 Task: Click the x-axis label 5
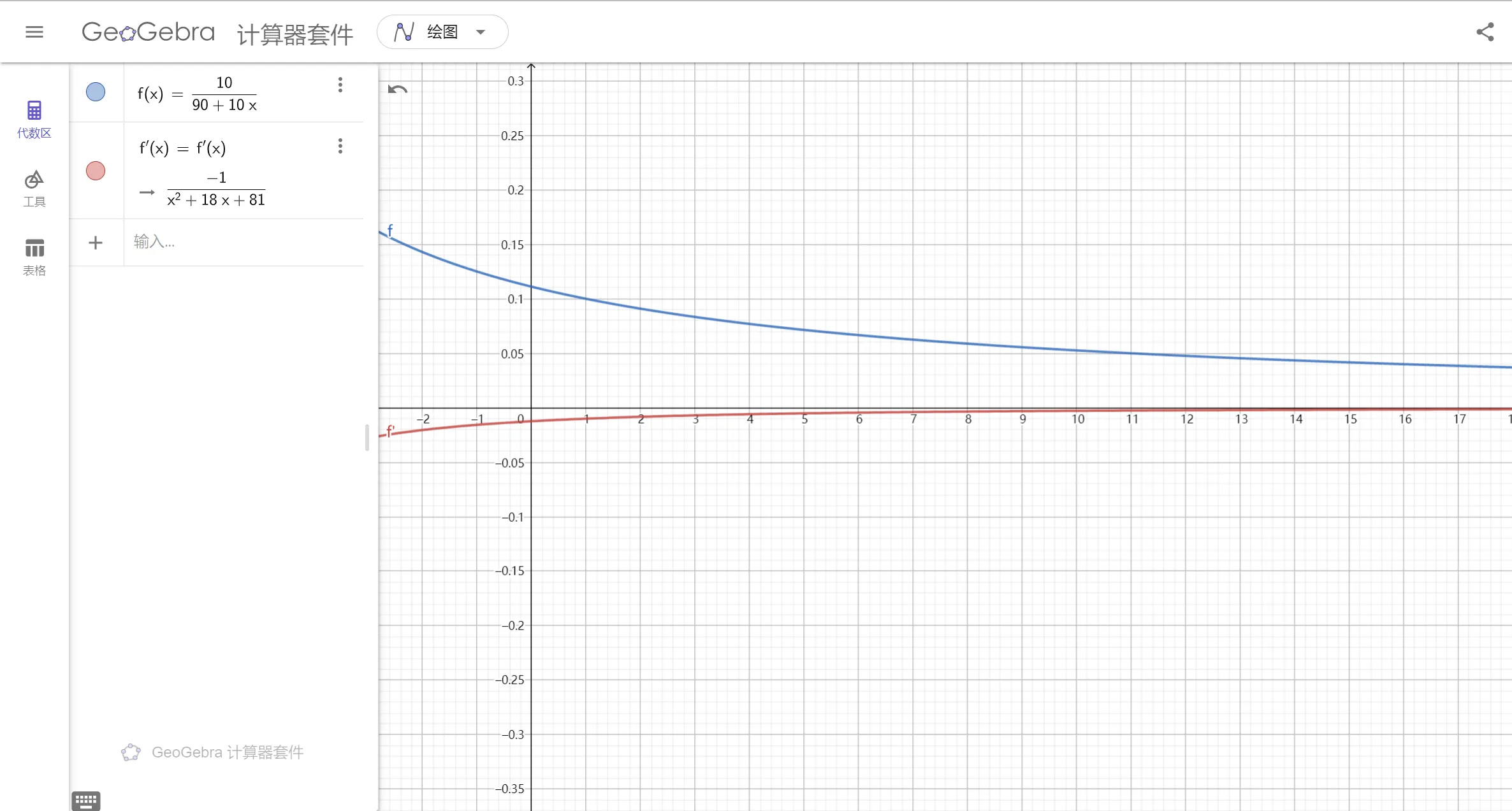tap(805, 419)
